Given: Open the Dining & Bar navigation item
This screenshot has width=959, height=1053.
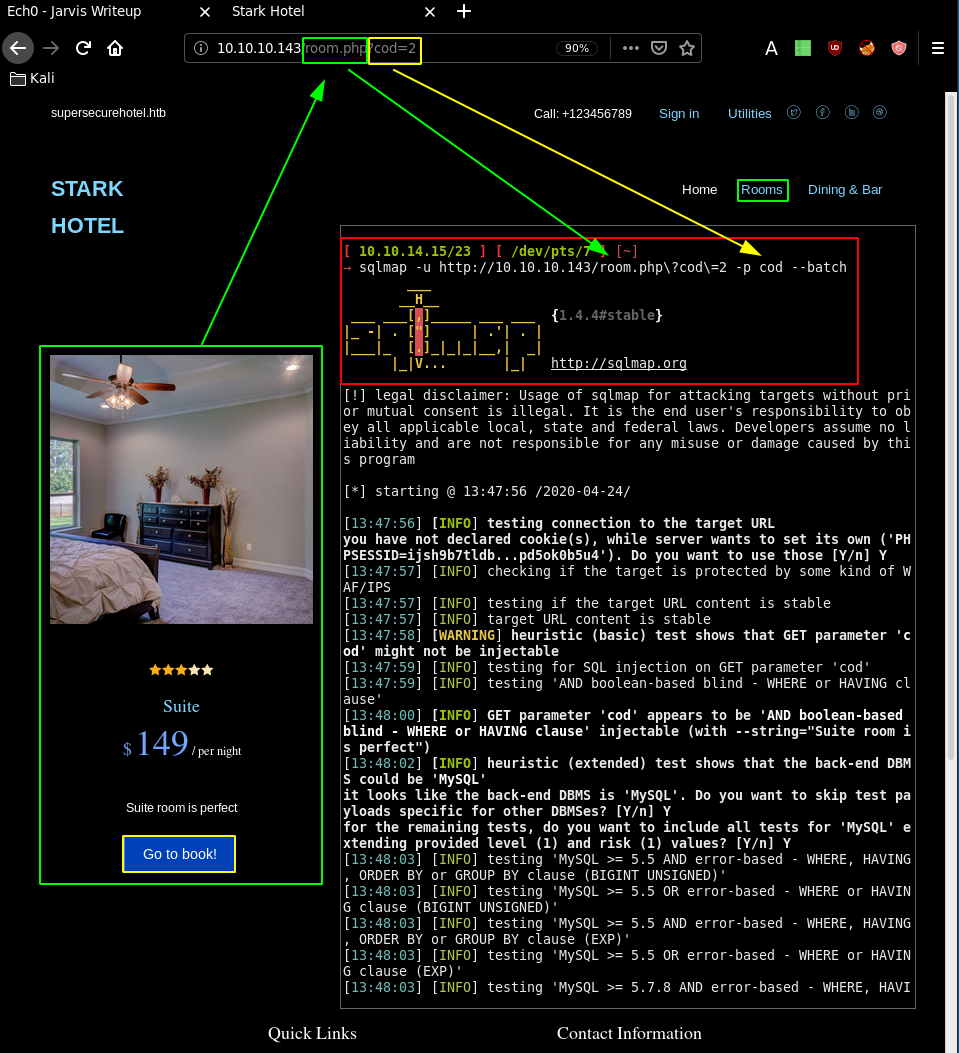Looking at the screenshot, I should [x=845, y=190].
